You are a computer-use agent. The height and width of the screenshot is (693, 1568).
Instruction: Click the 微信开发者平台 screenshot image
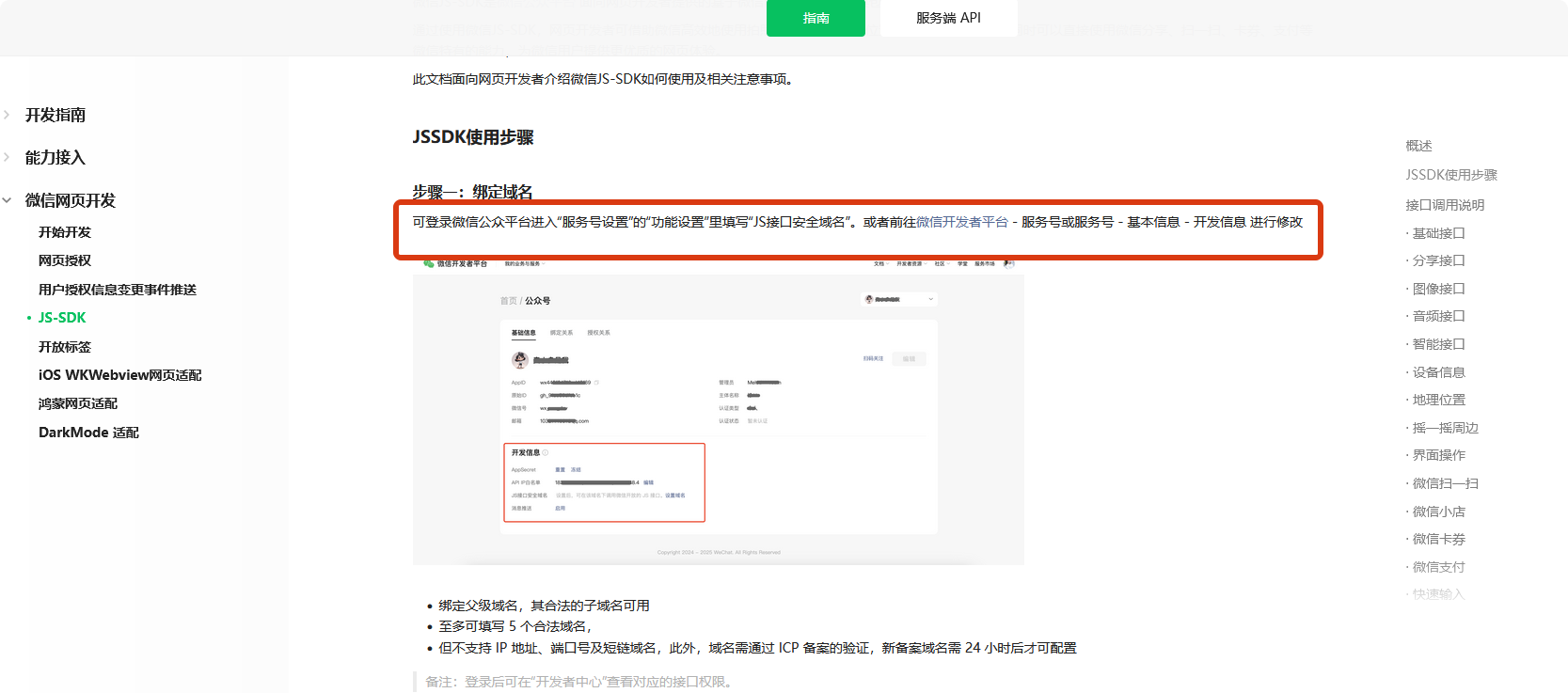pyautogui.click(x=719, y=412)
